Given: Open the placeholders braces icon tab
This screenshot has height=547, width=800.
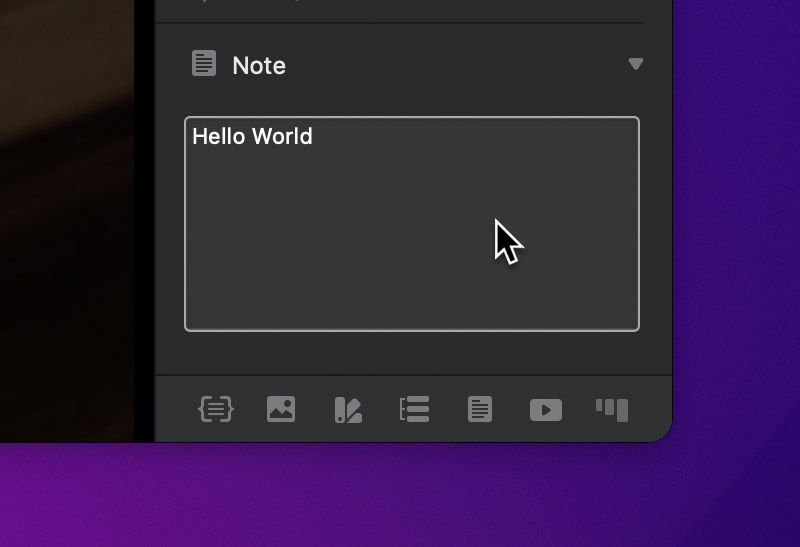Looking at the screenshot, I should (216, 409).
